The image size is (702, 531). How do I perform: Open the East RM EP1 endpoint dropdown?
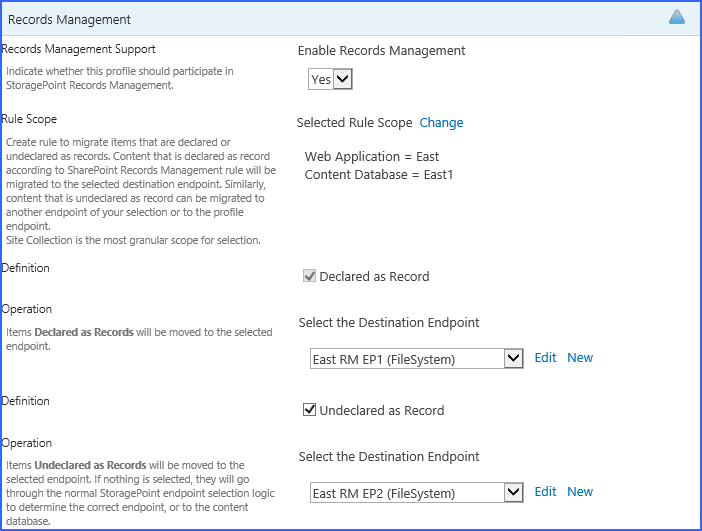tap(417, 358)
